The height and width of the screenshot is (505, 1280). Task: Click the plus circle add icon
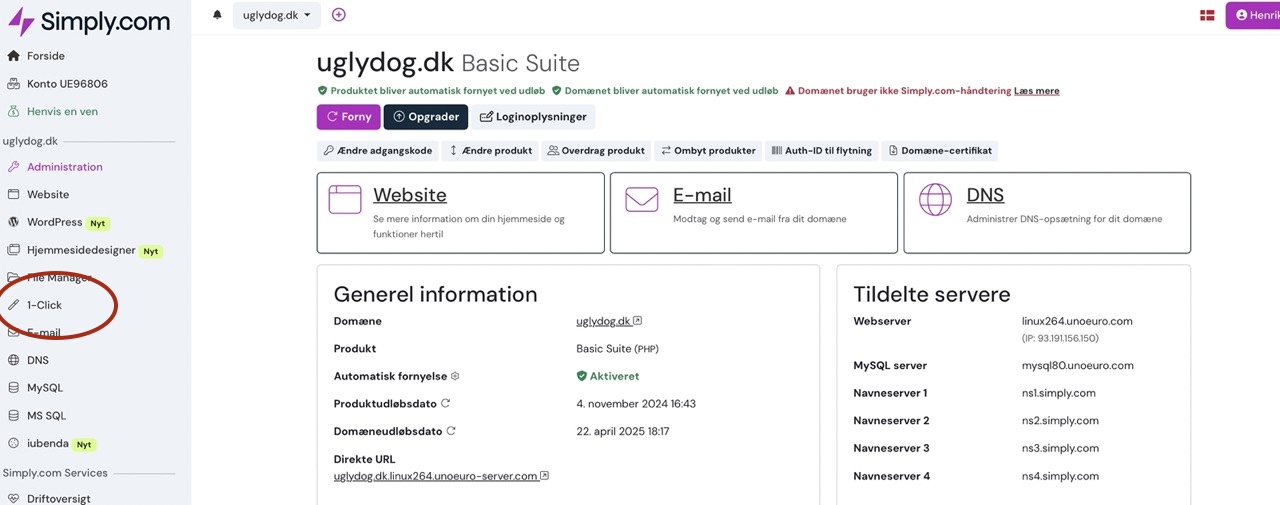coord(338,15)
